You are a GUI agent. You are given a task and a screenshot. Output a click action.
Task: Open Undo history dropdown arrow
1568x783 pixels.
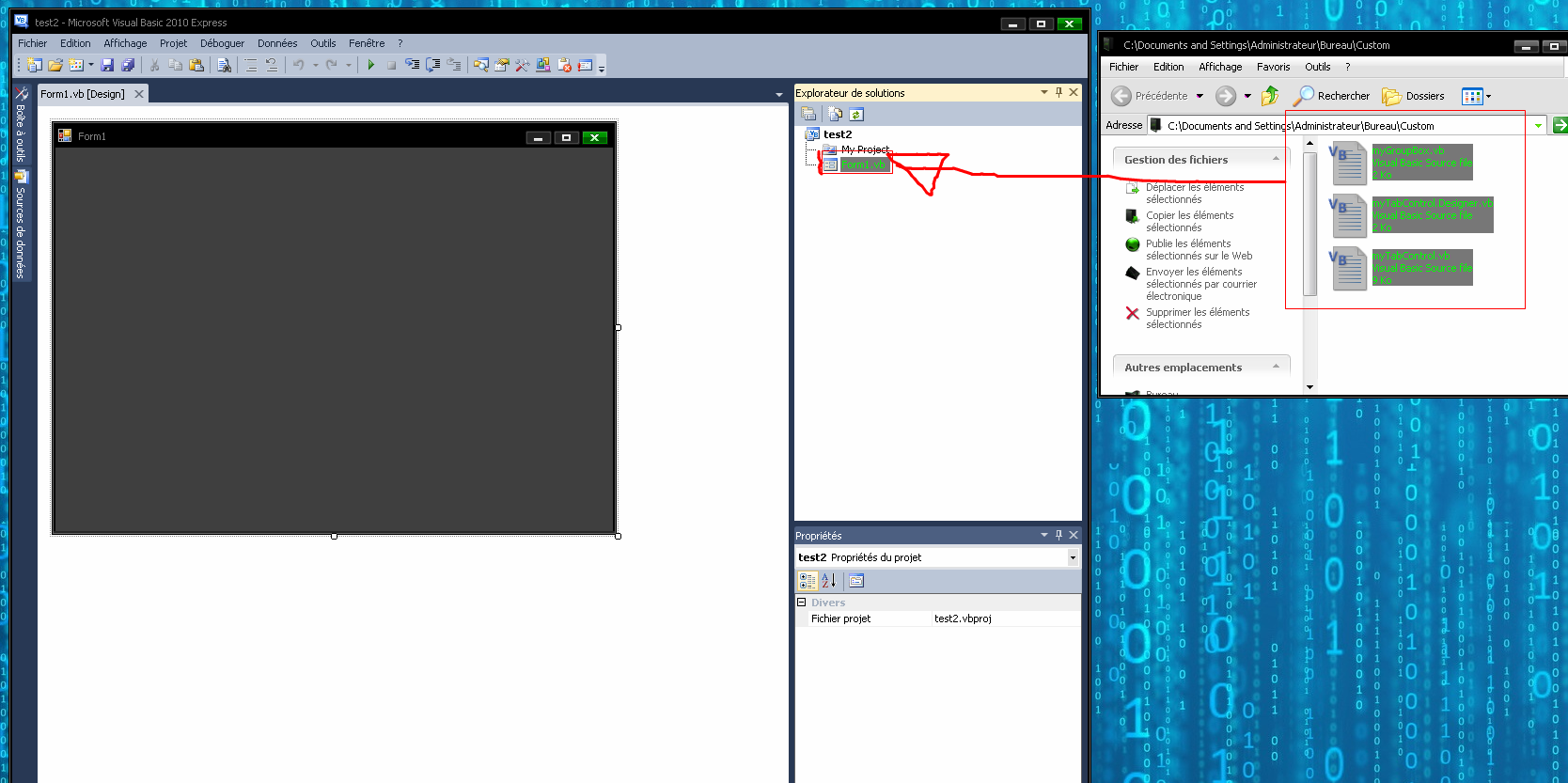tap(315, 65)
